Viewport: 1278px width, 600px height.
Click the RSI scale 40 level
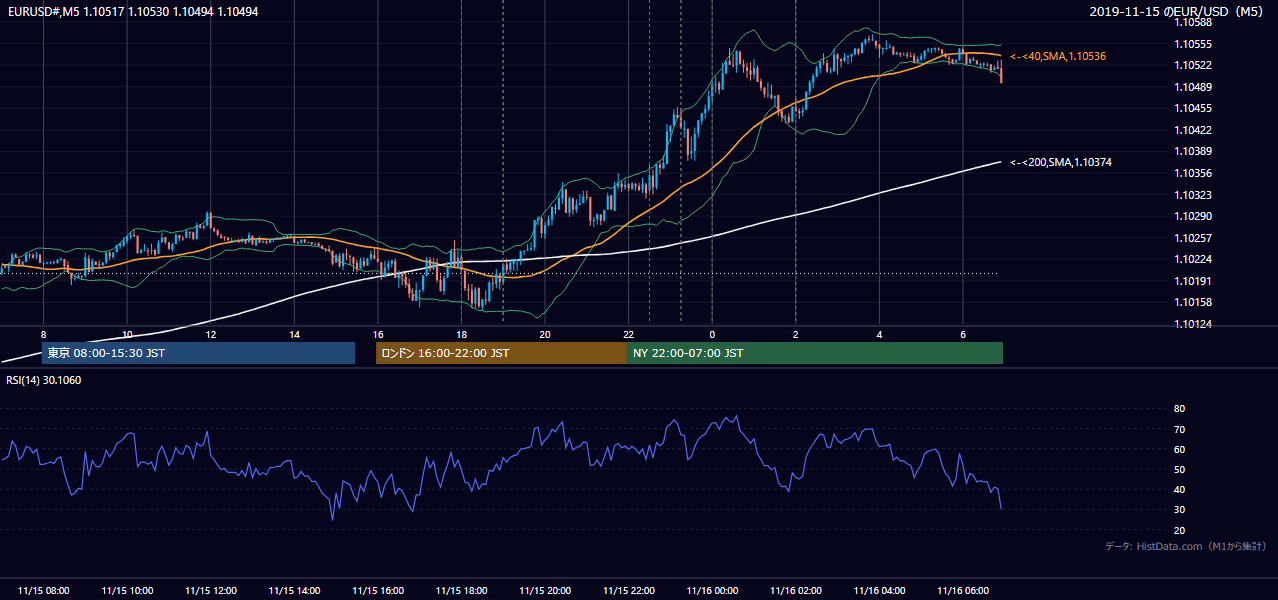[1180, 489]
